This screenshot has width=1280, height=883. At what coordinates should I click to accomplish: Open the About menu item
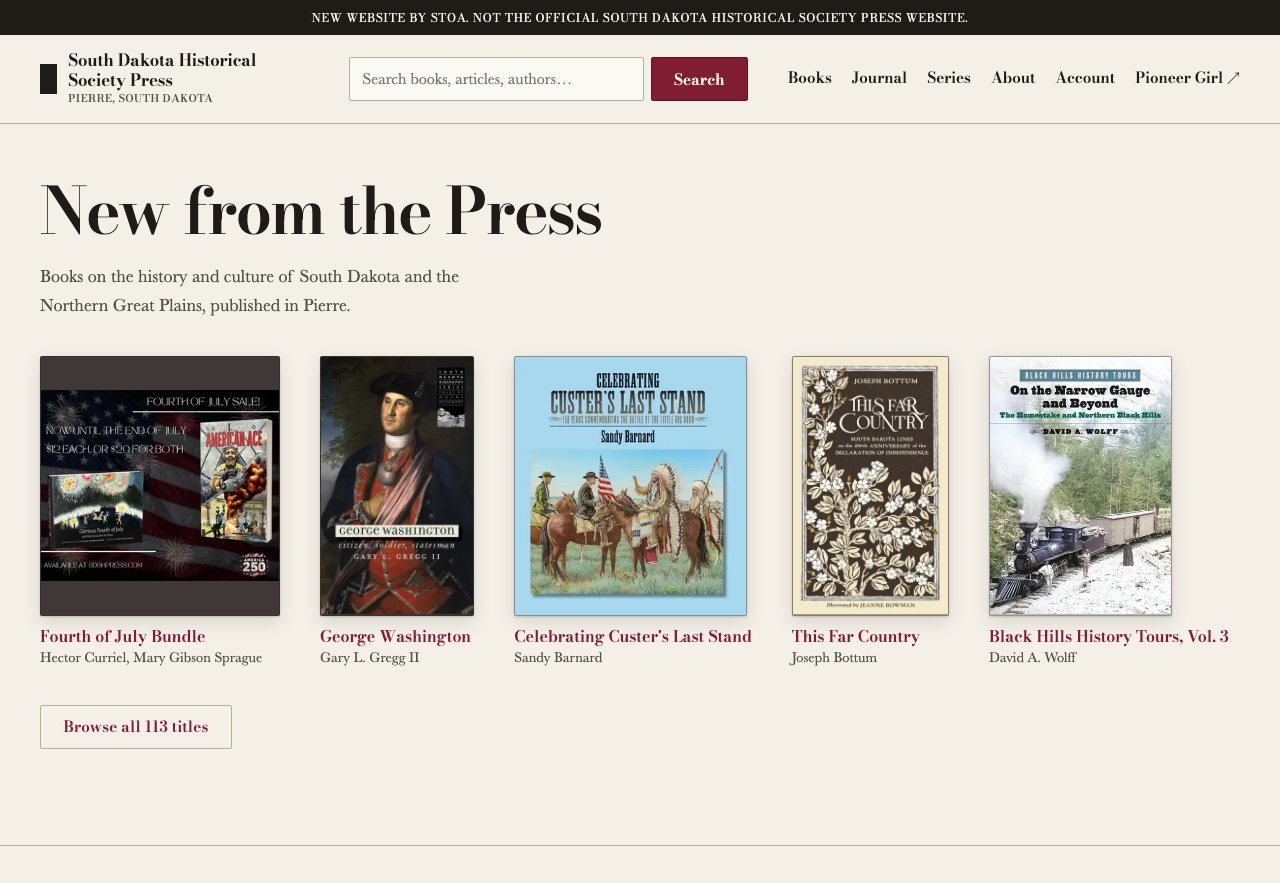click(1013, 78)
